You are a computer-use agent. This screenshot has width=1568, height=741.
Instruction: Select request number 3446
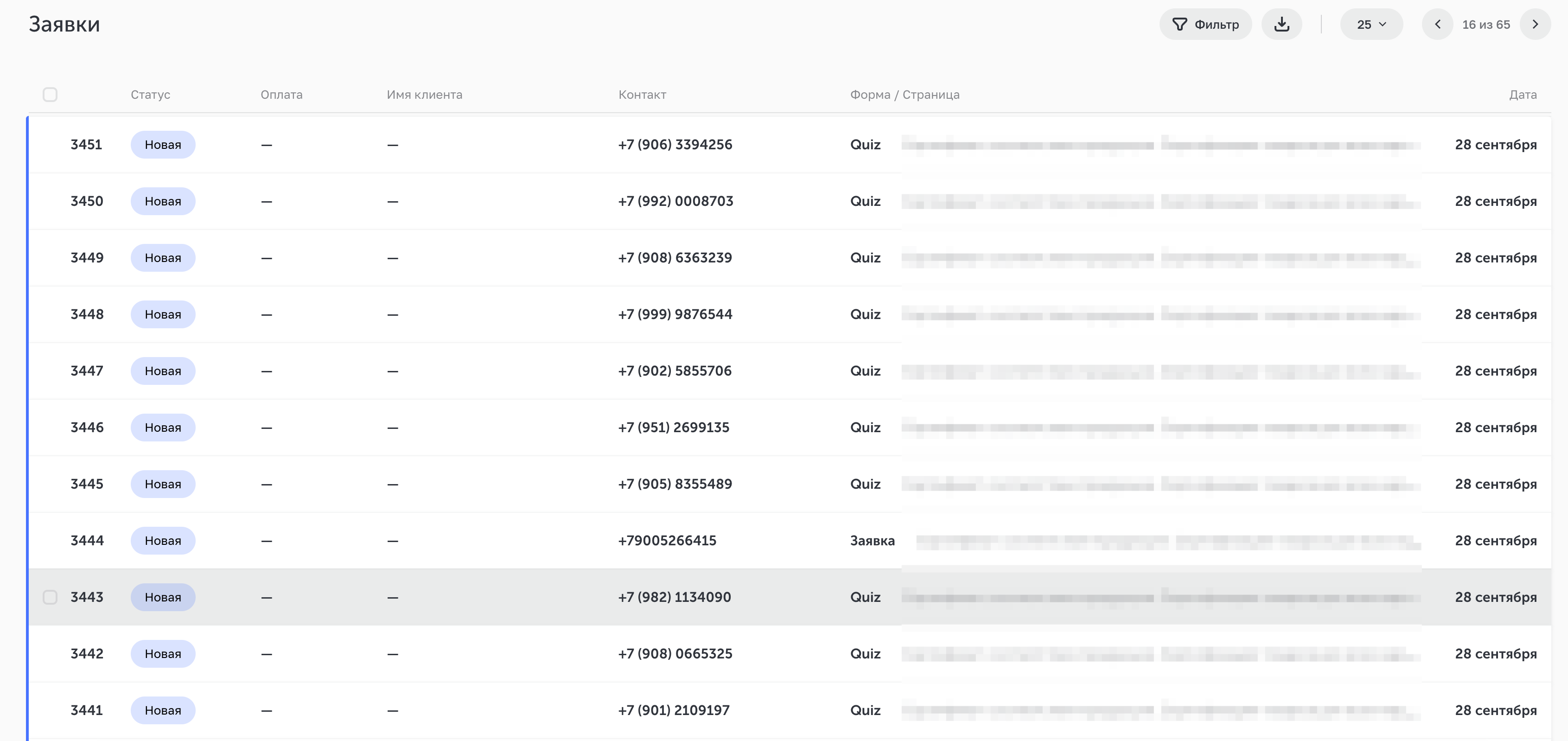pyautogui.click(x=87, y=428)
